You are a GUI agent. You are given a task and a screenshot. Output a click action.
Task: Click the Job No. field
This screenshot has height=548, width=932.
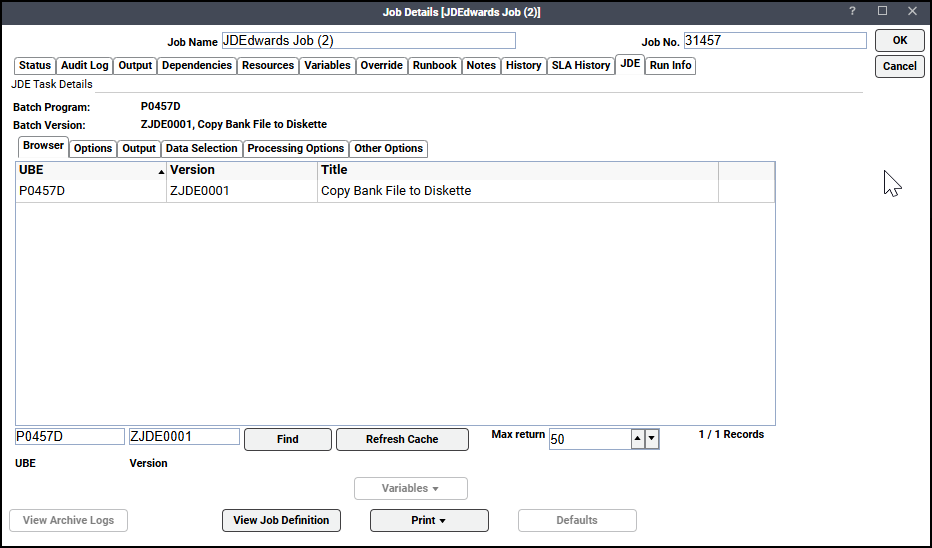point(775,40)
